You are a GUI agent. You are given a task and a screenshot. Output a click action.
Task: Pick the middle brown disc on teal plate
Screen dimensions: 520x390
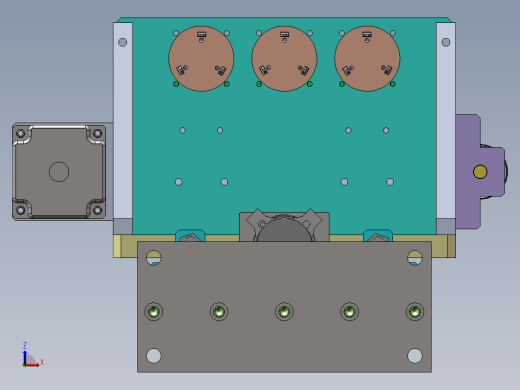point(284,59)
